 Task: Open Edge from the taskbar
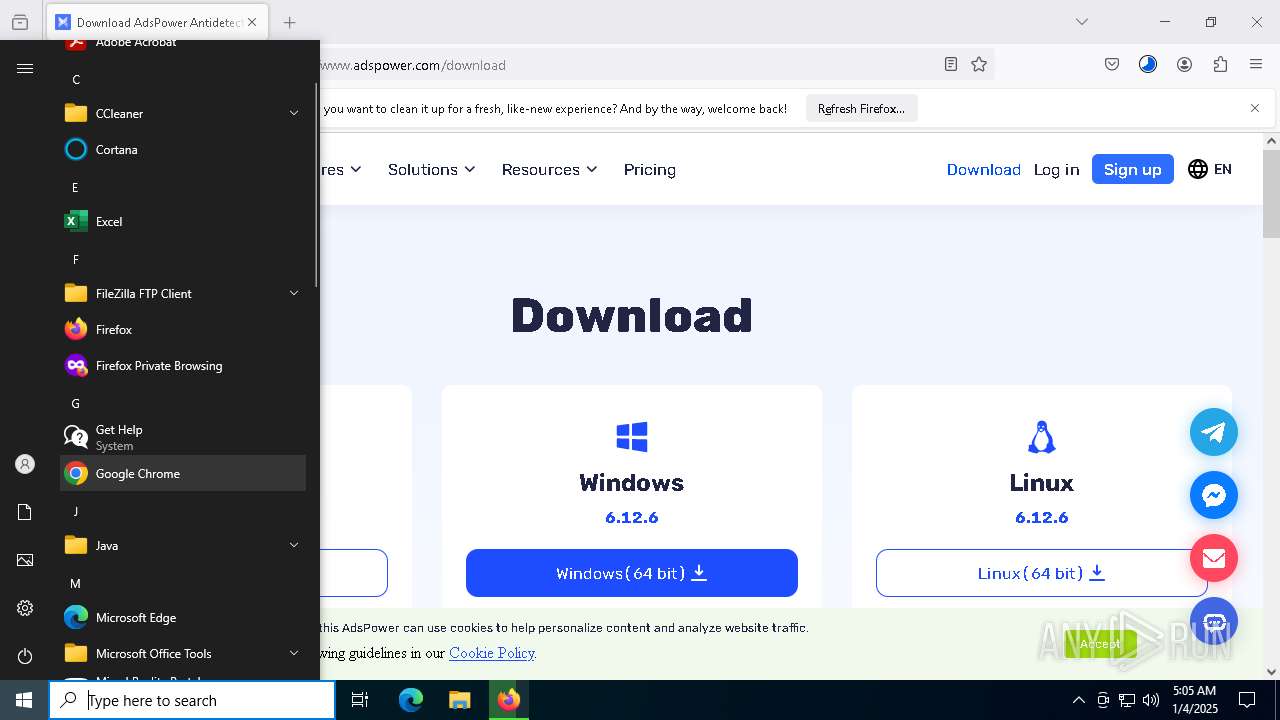point(411,700)
